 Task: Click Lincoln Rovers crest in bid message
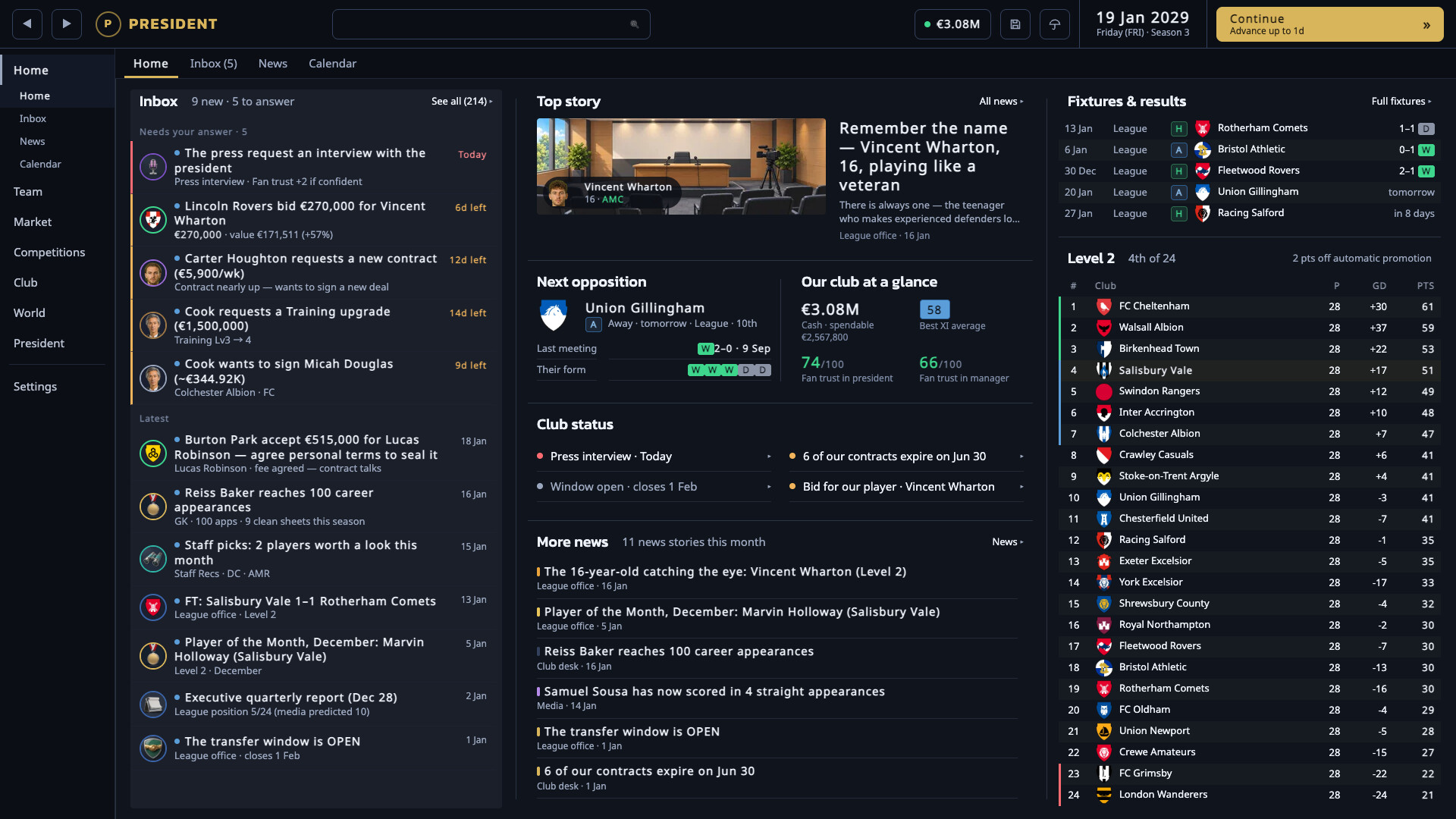coord(153,220)
